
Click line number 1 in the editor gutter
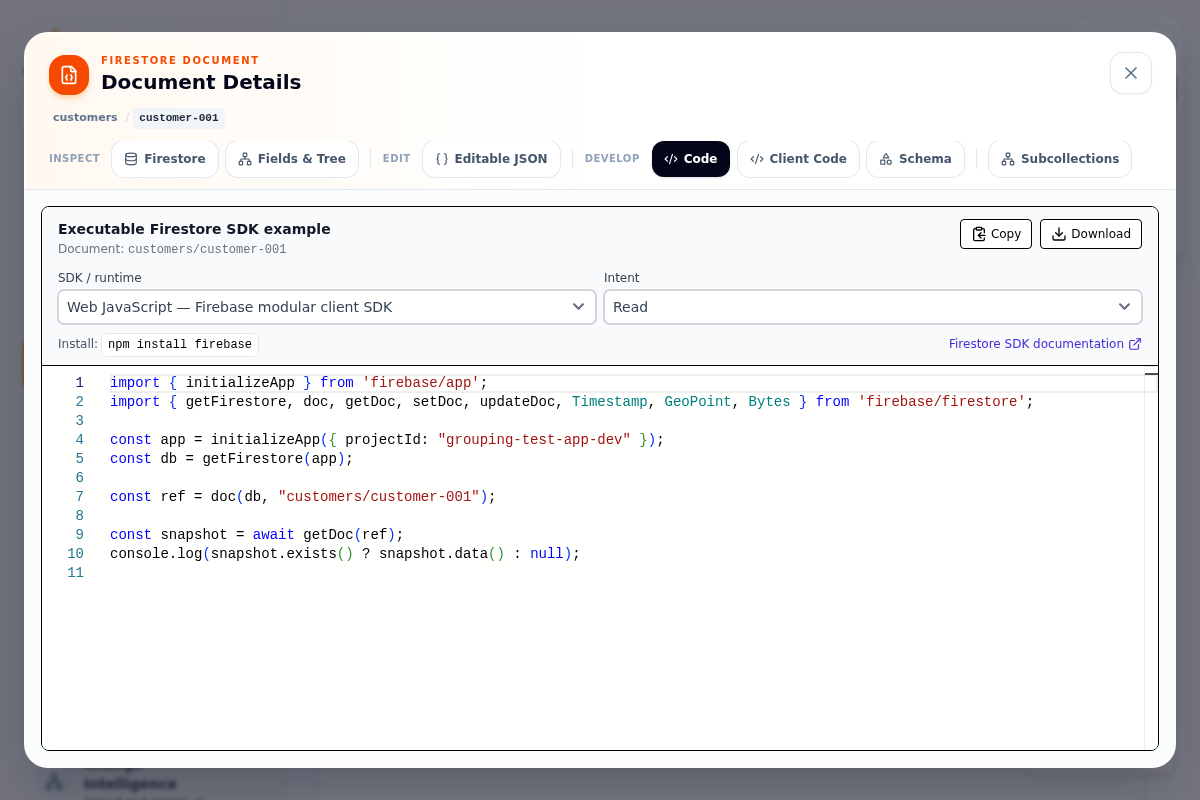tap(80, 383)
